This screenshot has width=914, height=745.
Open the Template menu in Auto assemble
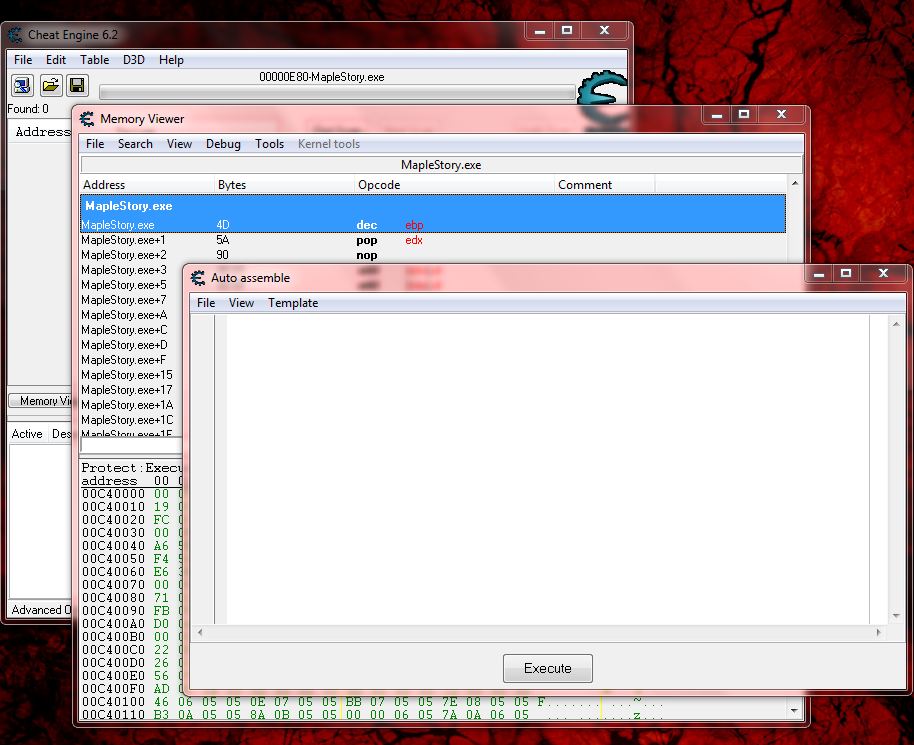293,302
